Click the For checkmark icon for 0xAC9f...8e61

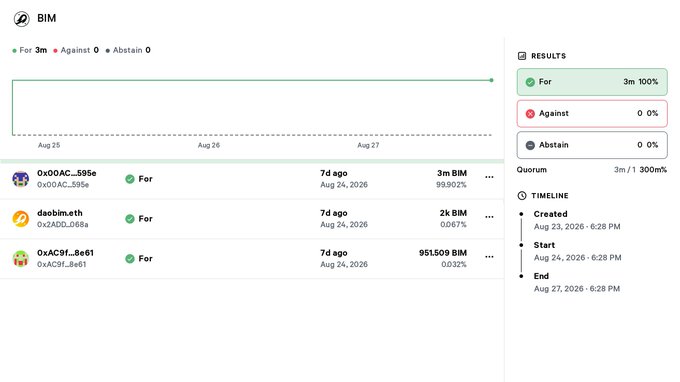(x=130, y=259)
